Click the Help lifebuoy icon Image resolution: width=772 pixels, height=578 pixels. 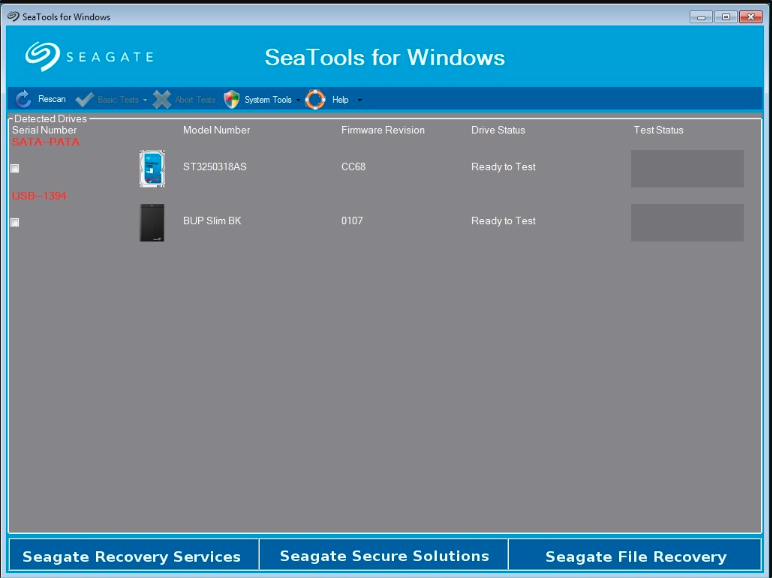[316, 100]
